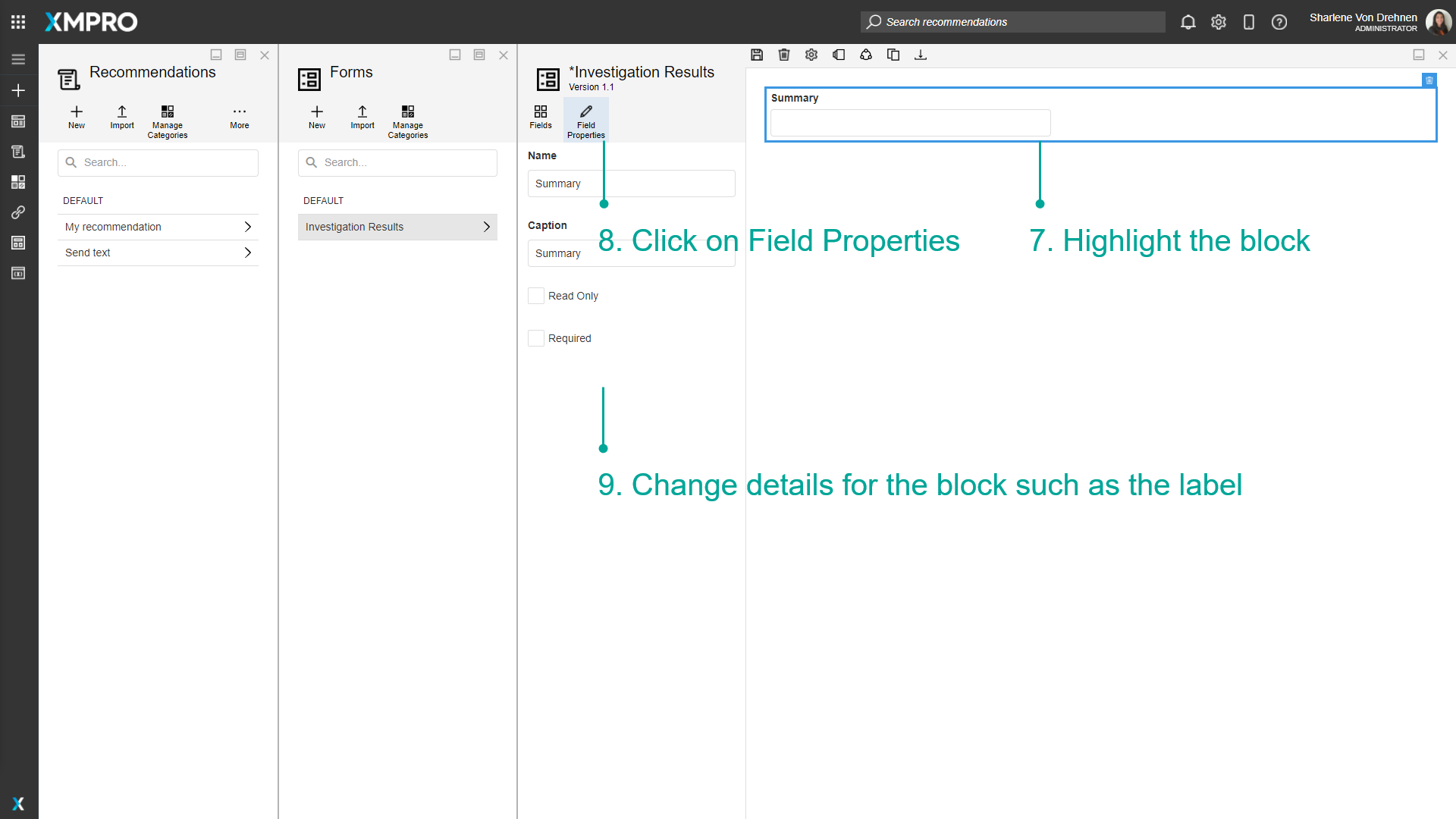Delete the form using the trash icon
Screen dimensions: 1456x819
pos(784,55)
